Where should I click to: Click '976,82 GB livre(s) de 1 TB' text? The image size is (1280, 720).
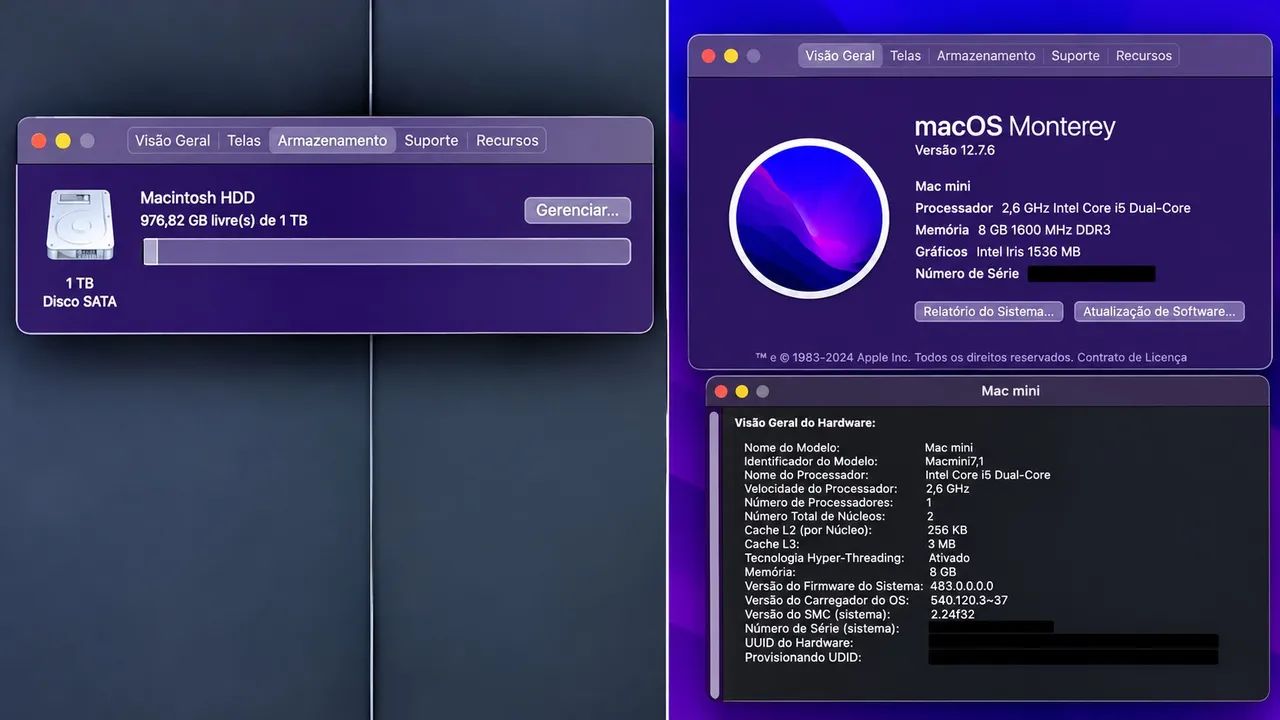pos(224,220)
